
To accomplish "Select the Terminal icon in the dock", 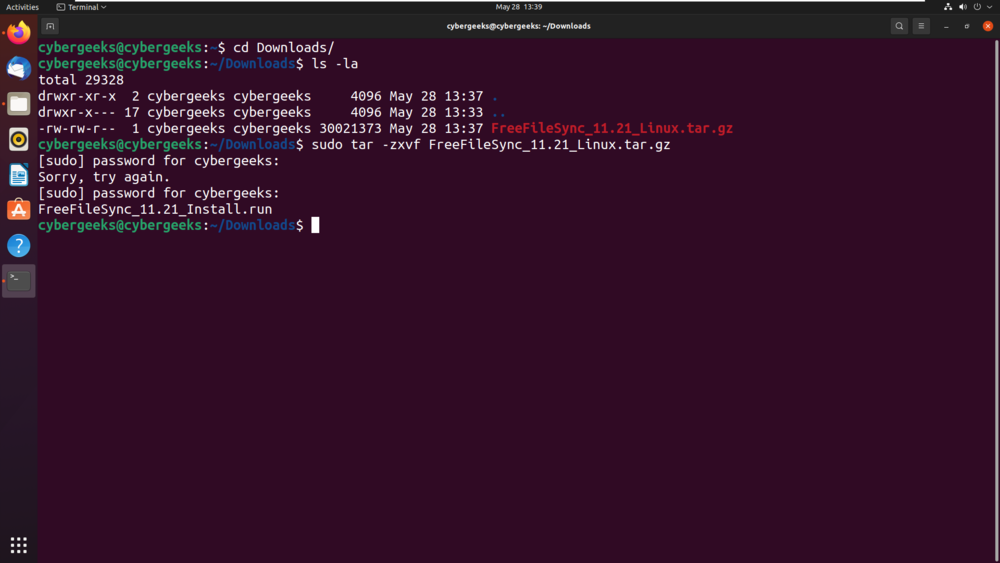I will point(18,281).
